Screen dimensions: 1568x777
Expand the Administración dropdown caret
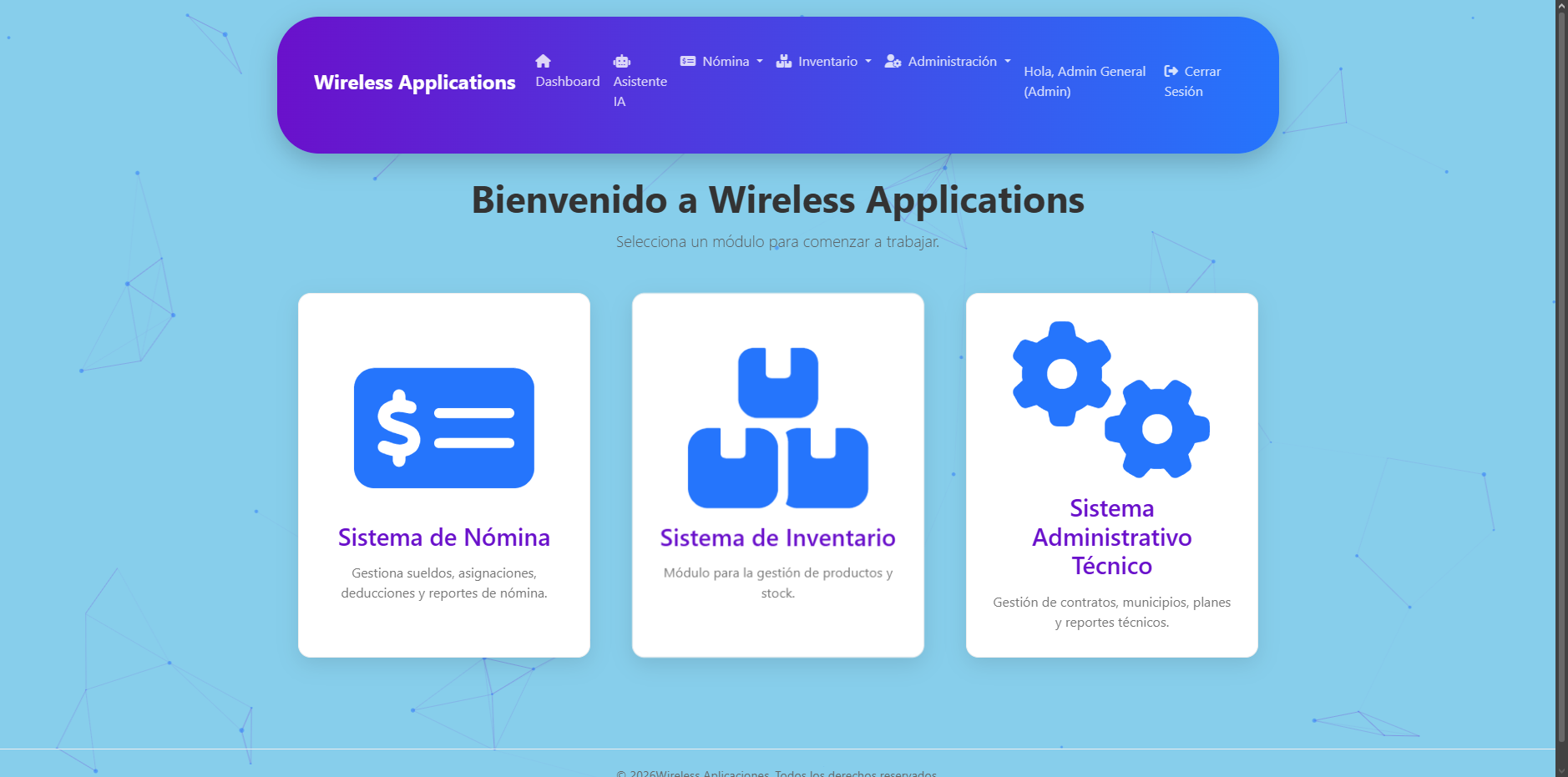(x=1008, y=62)
